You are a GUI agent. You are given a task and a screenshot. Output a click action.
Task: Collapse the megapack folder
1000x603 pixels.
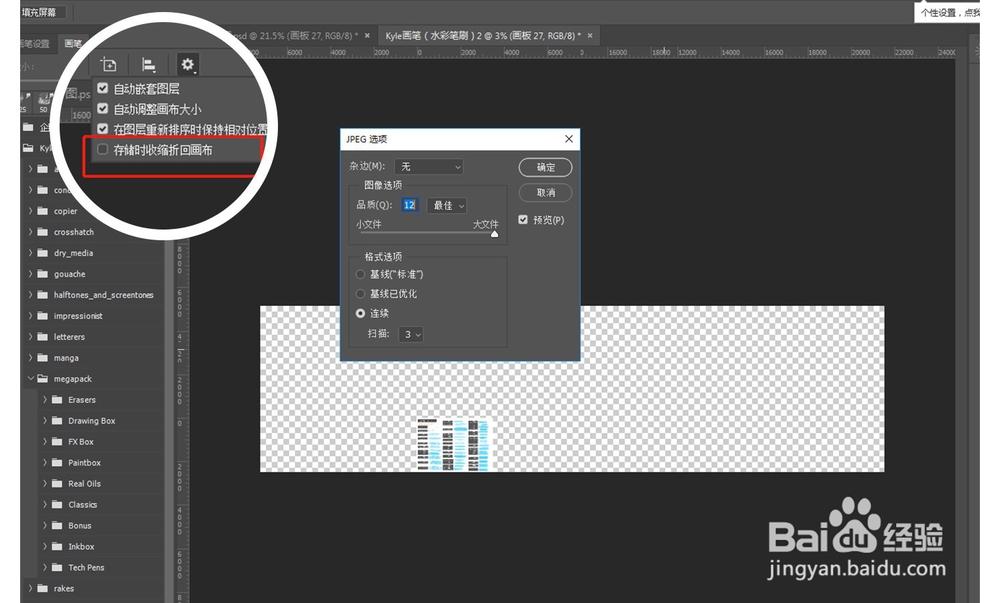30,379
